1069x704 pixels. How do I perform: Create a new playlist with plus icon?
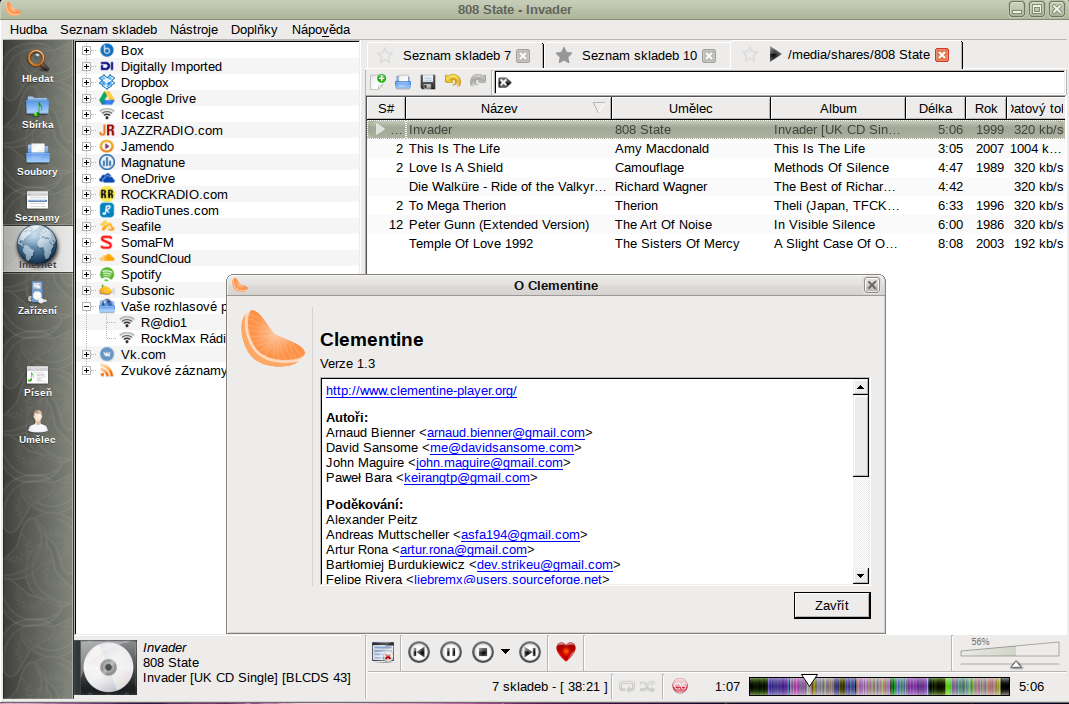click(378, 82)
